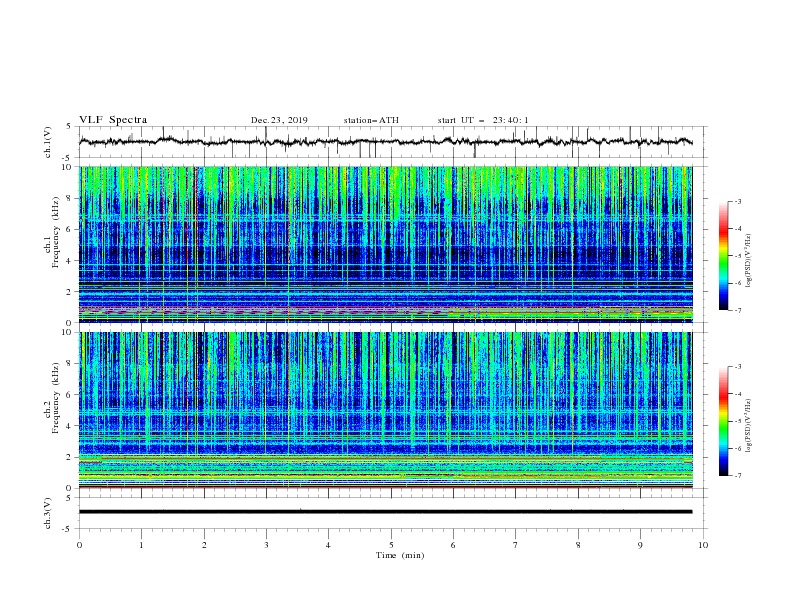Click the ch.1 voltage waveform trace
Screen dimensions: 792x612
(x=385, y=142)
